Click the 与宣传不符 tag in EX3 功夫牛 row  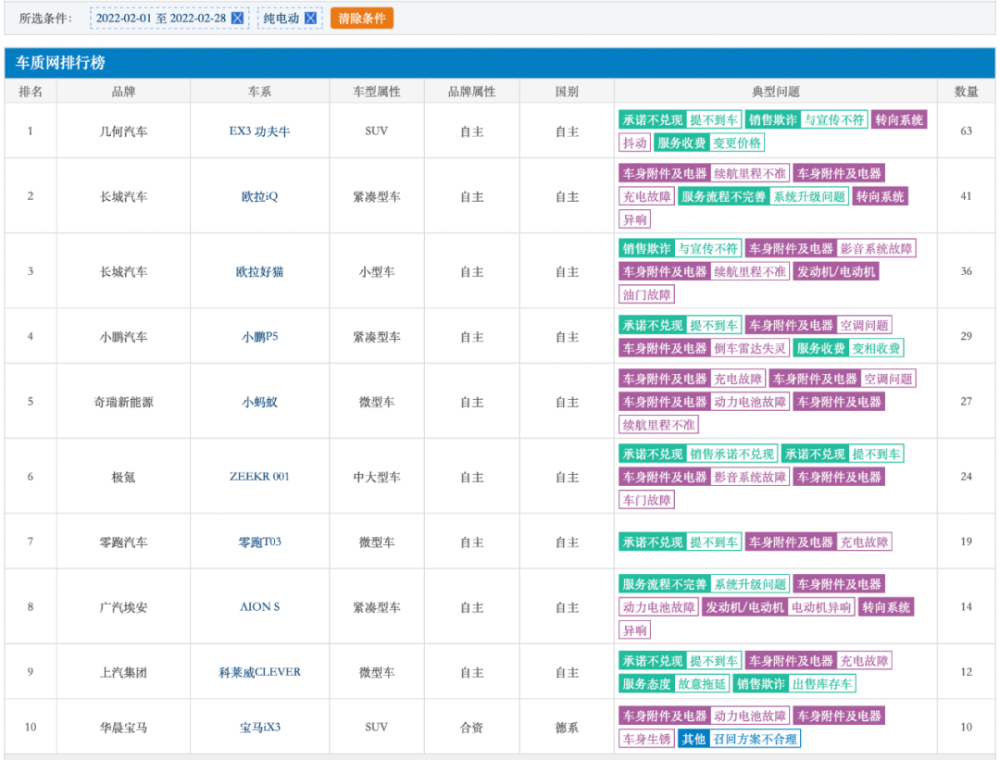[834, 120]
